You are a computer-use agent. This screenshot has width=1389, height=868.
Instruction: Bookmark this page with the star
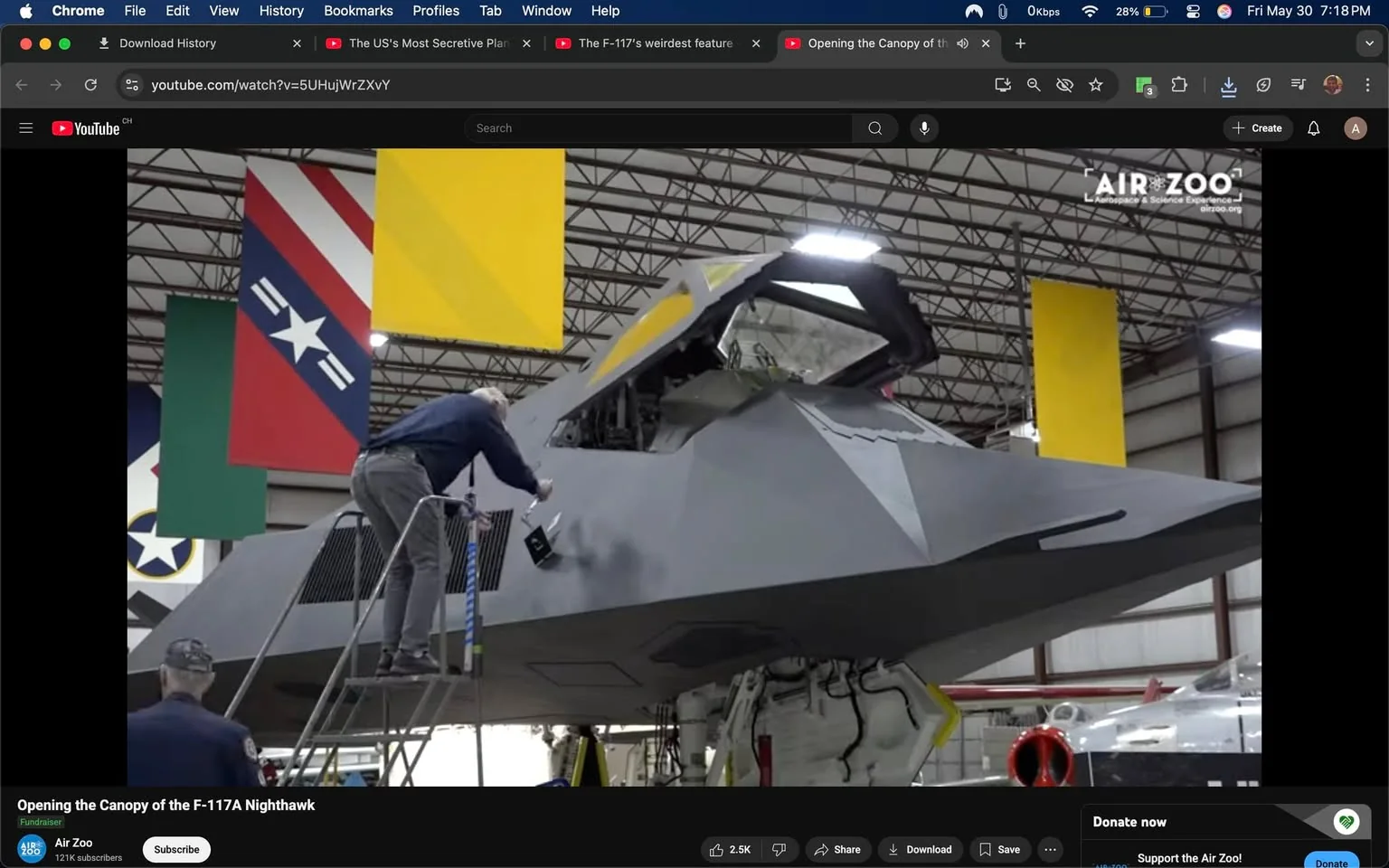click(1096, 85)
